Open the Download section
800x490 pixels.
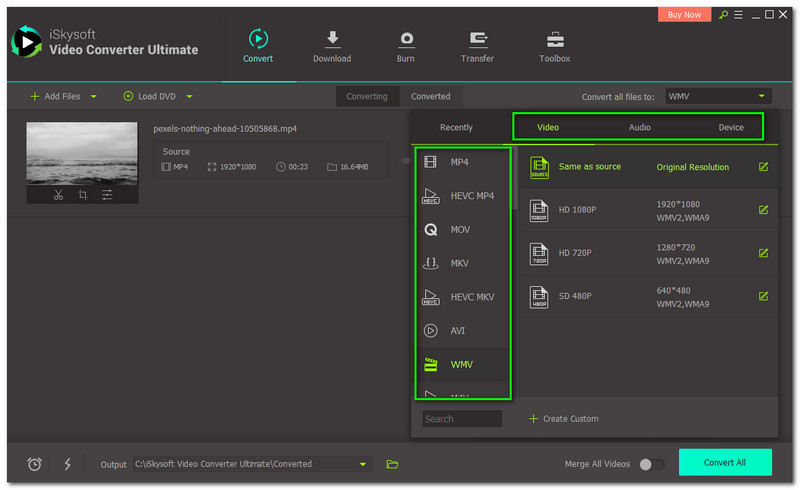[x=332, y=46]
